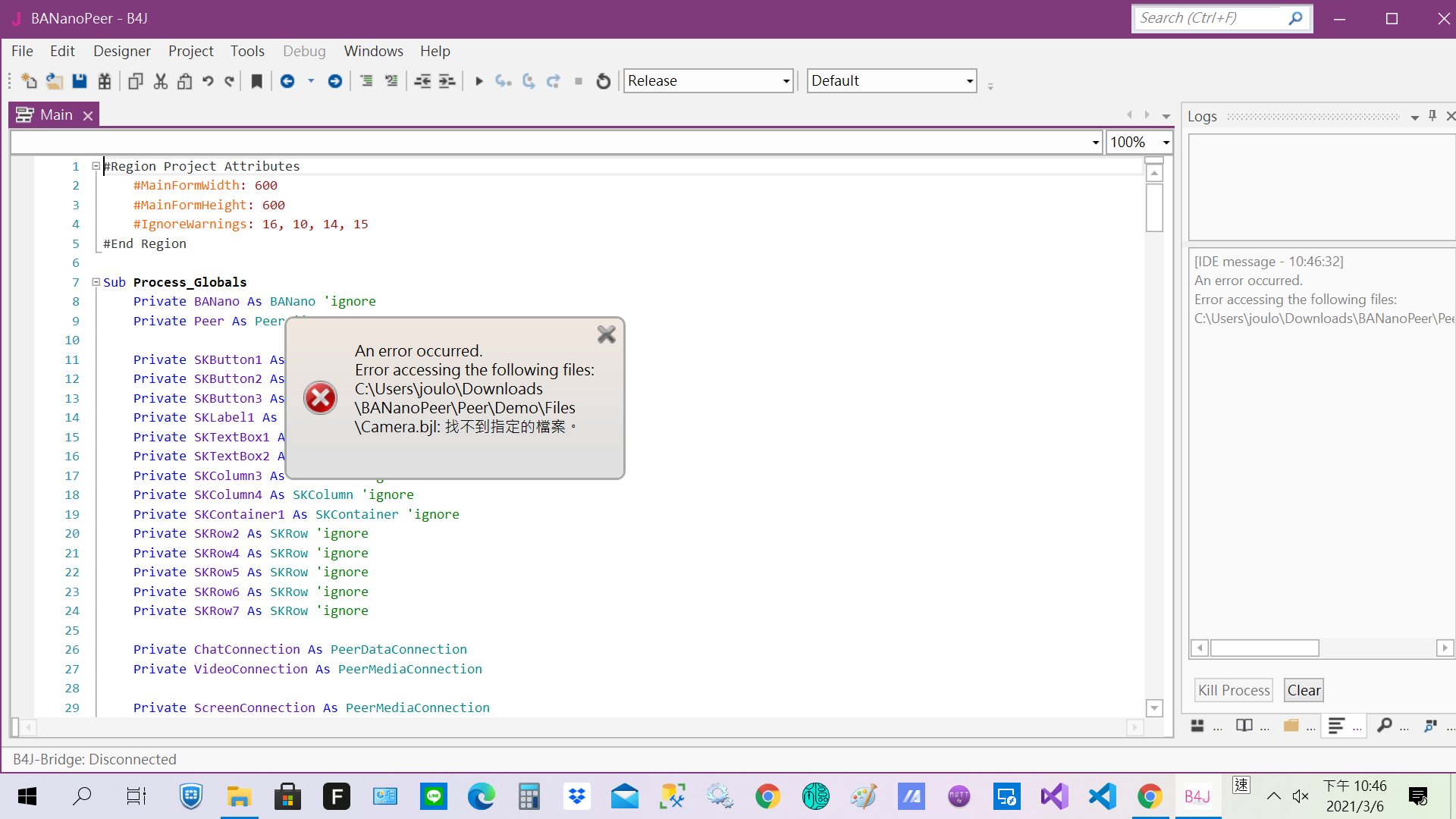Clear the logs with Clear button

[x=1303, y=690]
